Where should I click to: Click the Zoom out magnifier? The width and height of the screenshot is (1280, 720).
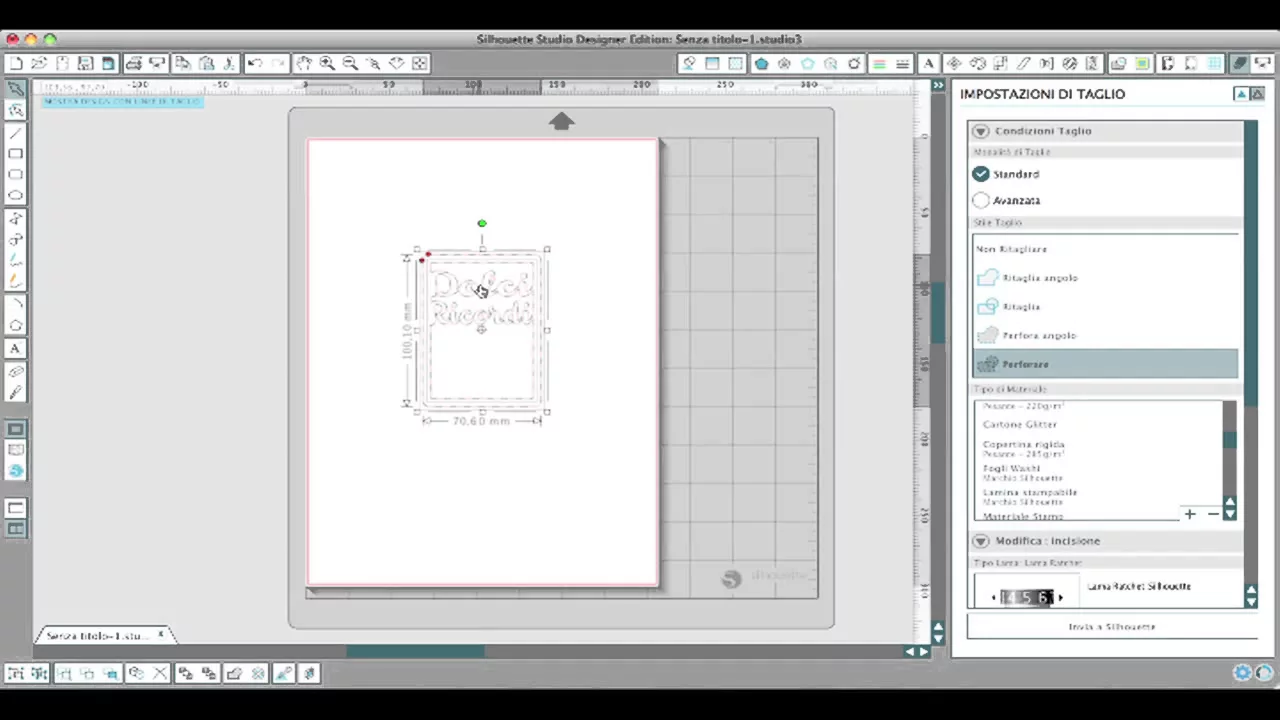click(350, 63)
